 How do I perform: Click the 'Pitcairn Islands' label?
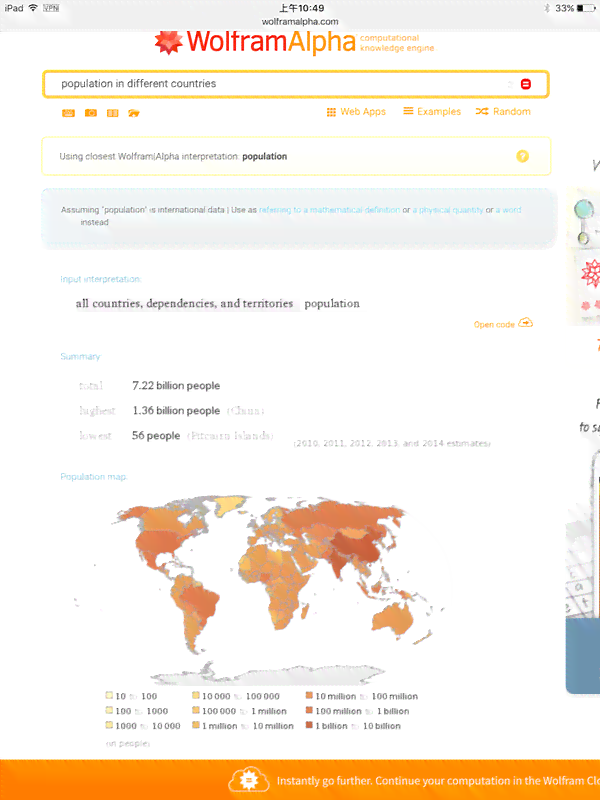click(x=230, y=436)
